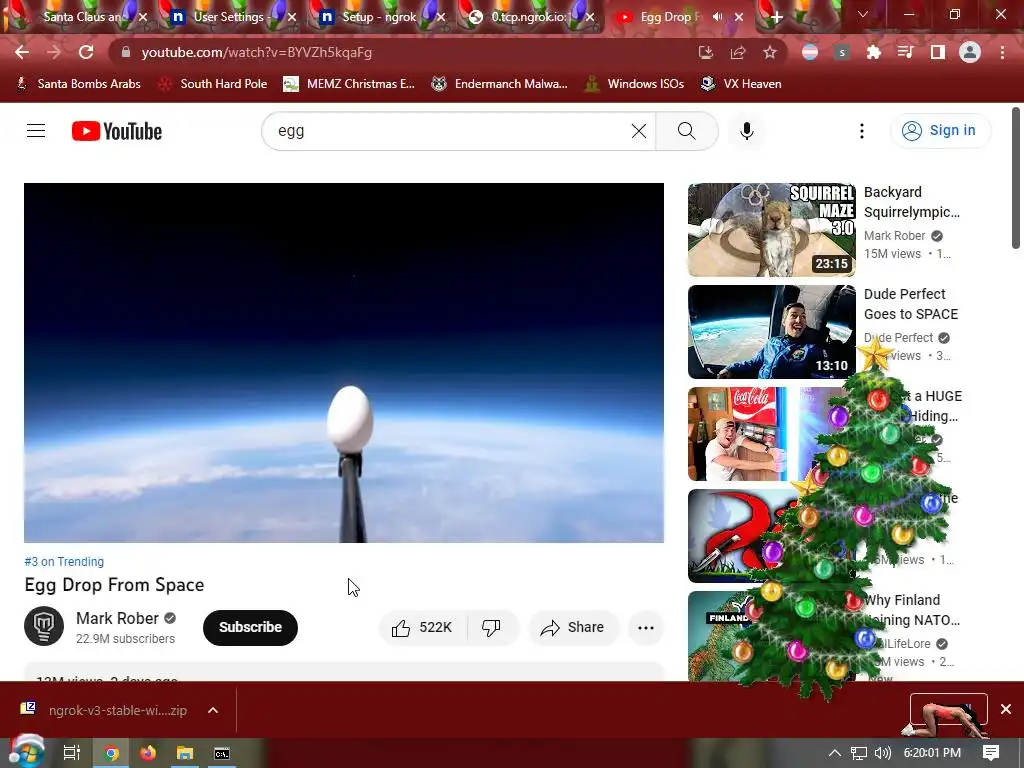Image resolution: width=1024 pixels, height=768 pixels.
Task: Open Firefox from taskbar
Action: (x=148, y=753)
